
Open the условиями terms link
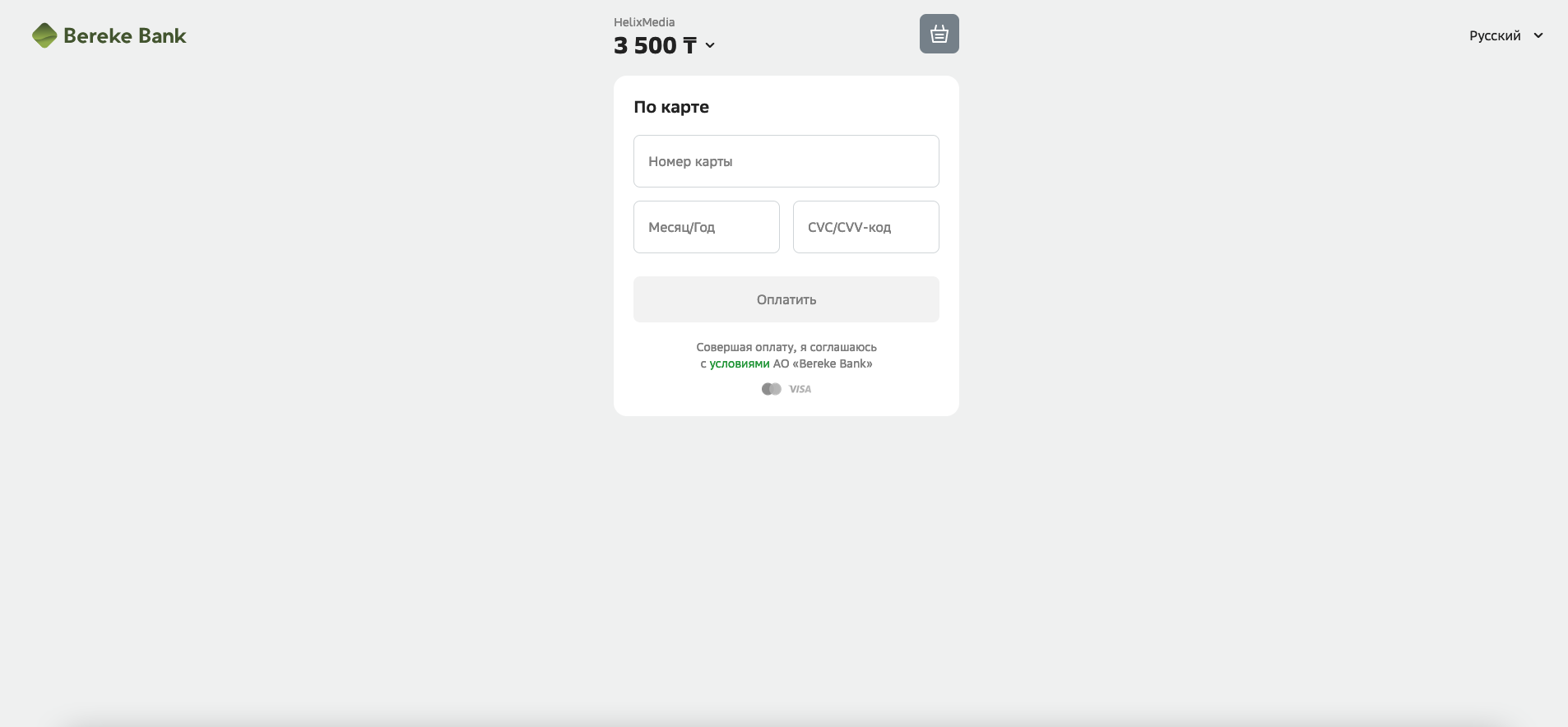point(740,363)
